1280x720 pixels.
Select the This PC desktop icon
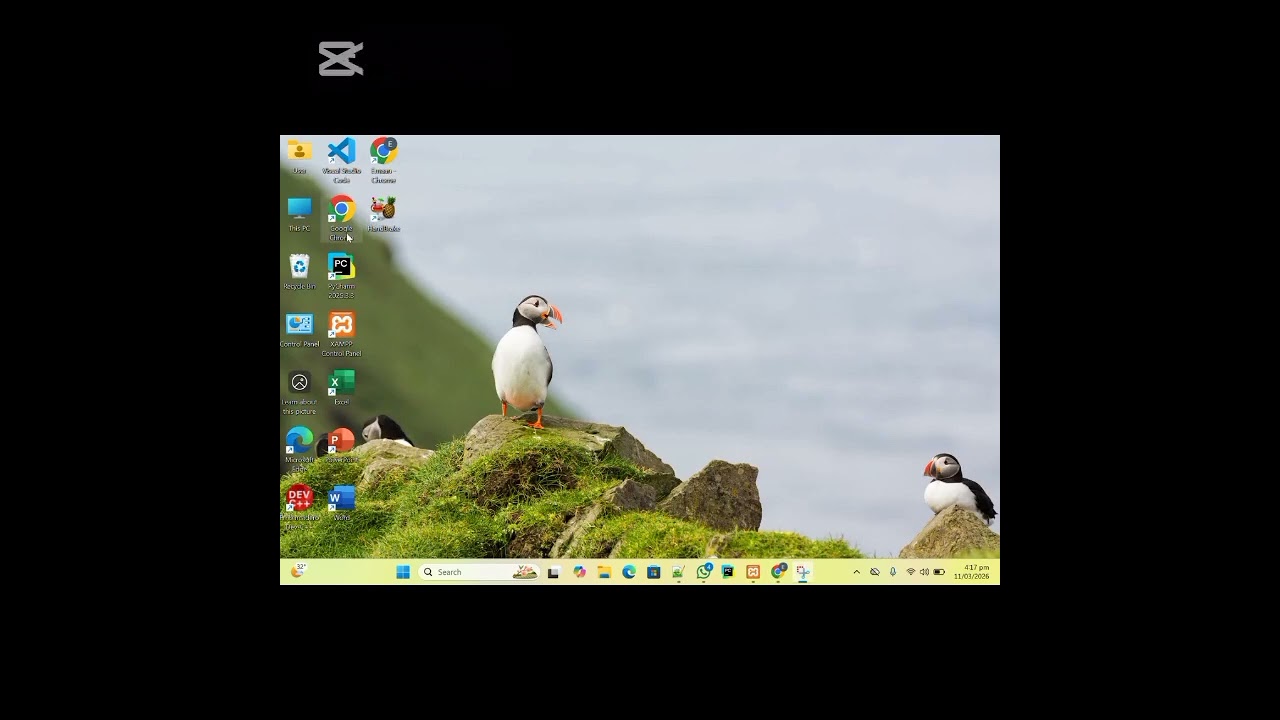tap(299, 215)
